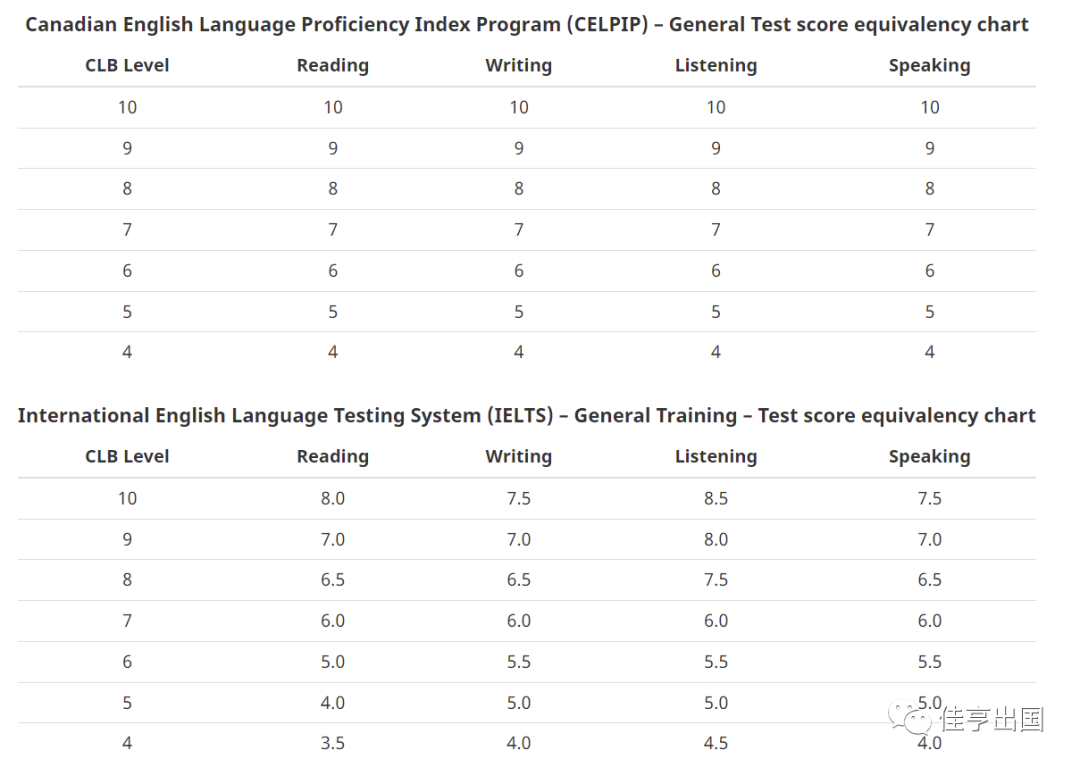Click CELPIP Writing score 4
This screenshot has height=767, width=1080.
click(x=519, y=352)
